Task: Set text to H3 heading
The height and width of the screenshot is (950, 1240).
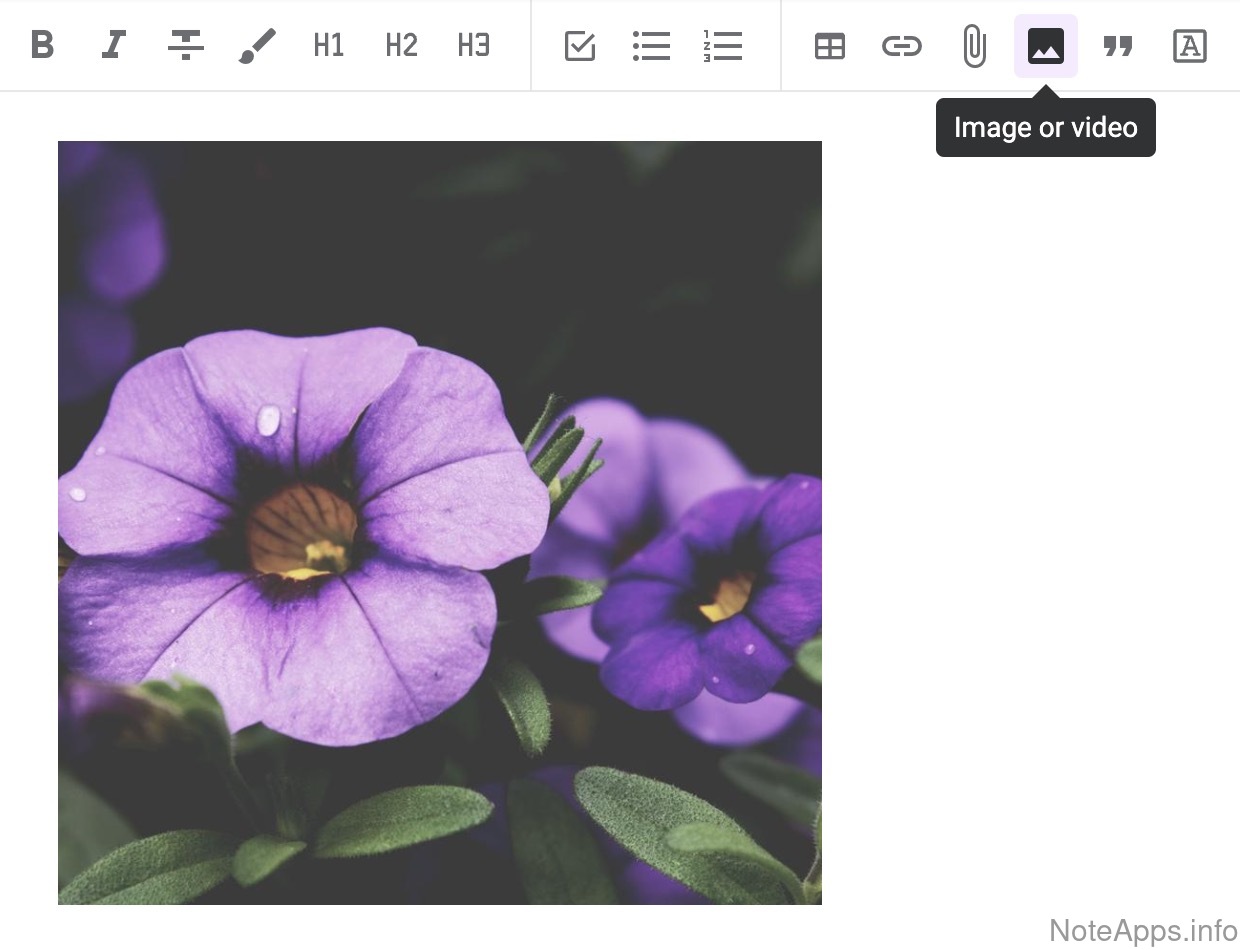Action: pos(473,46)
